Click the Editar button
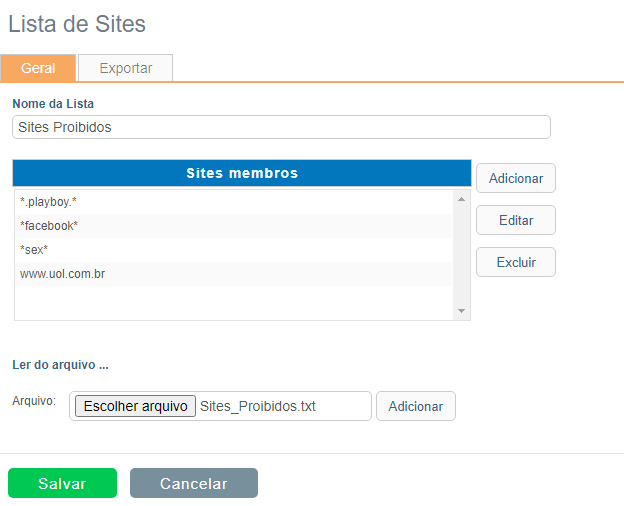624x506 pixels. click(x=516, y=220)
